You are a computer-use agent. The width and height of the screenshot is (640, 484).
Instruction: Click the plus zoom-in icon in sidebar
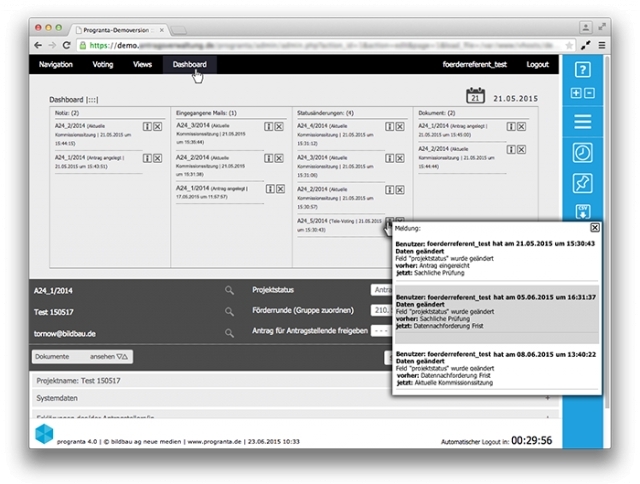coord(576,93)
